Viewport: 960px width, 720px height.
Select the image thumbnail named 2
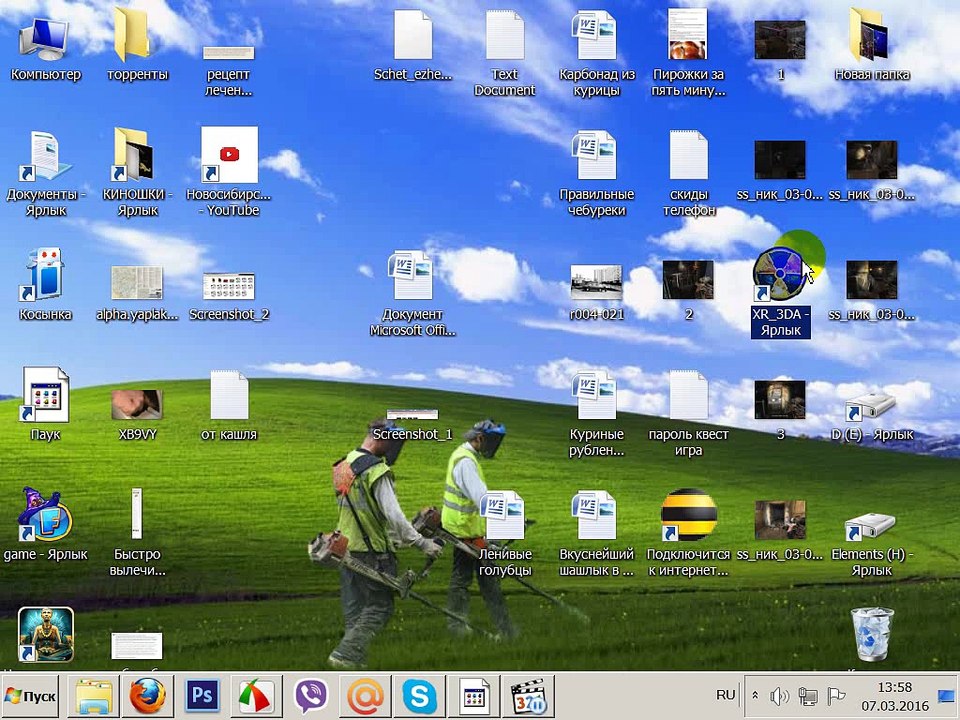pyautogui.click(x=688, y=290)
